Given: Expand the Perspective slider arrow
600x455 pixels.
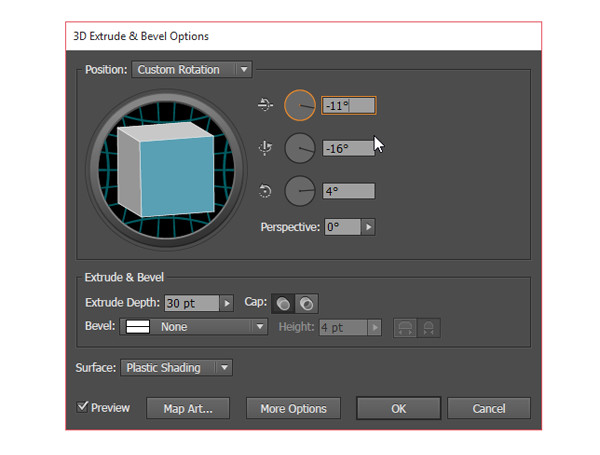Looking at the screenshot, I should click(x=368, y=227).
